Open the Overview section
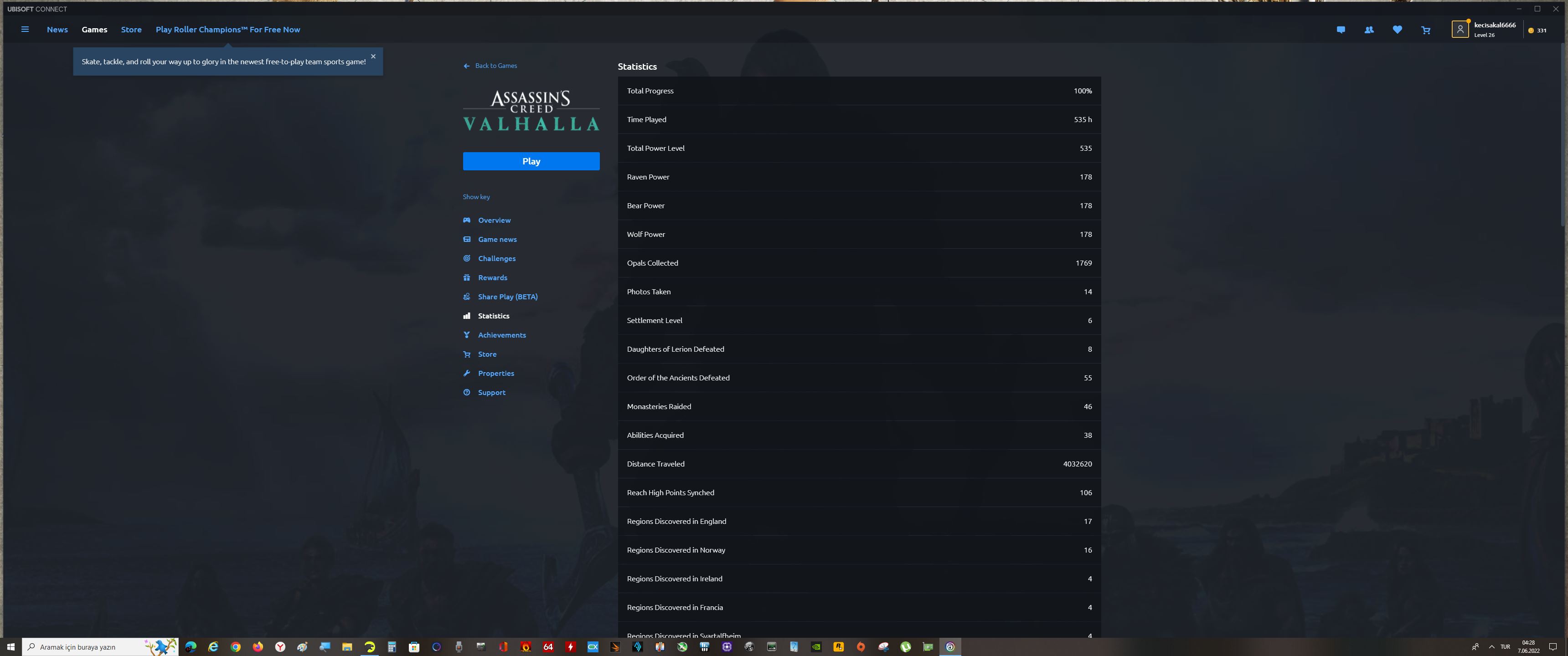This screenshot has width=1568, height=656. (x=494, y=220)
